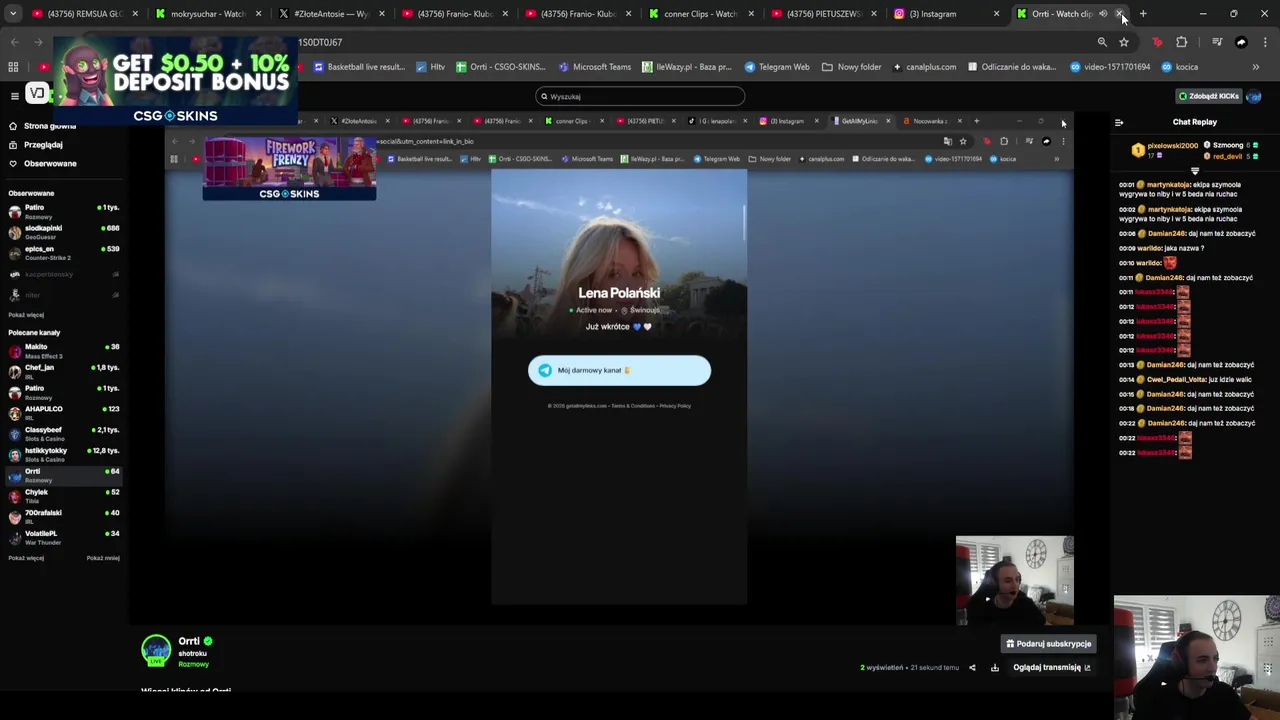Open the browser extensions puzzle icon
The height and width of the screenshot is (720, 1280).
[1182, 42]
